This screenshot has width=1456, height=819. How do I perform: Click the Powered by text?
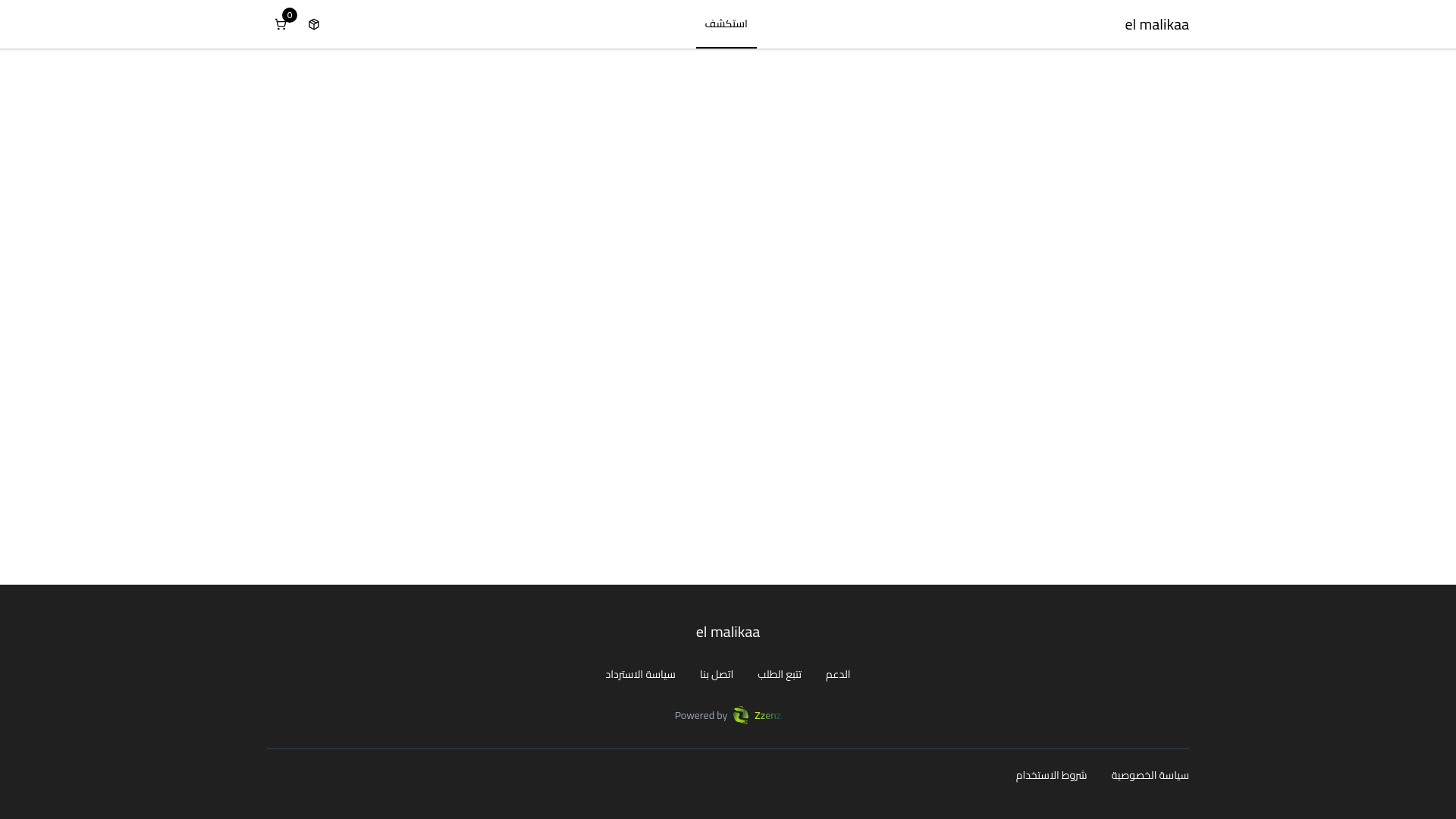701,716
